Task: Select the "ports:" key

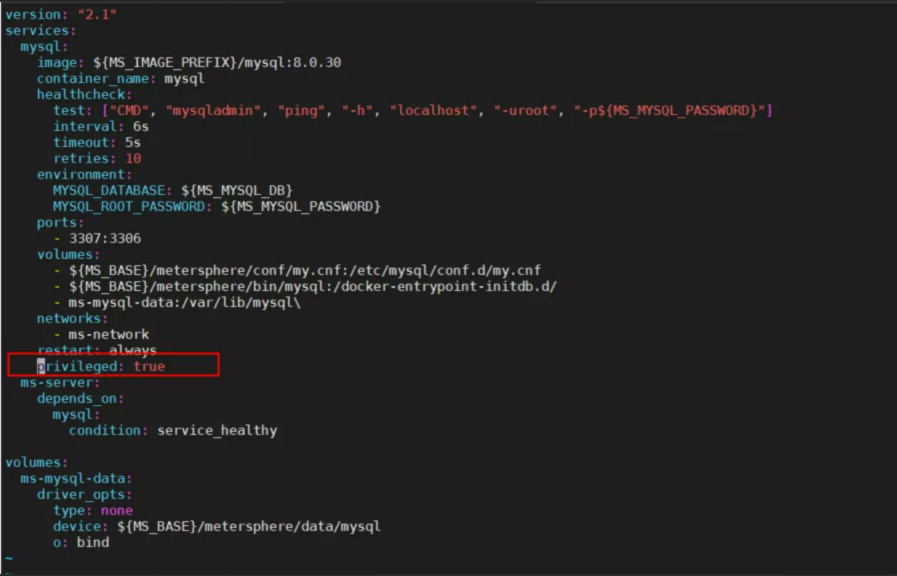Action: [61, 223]
